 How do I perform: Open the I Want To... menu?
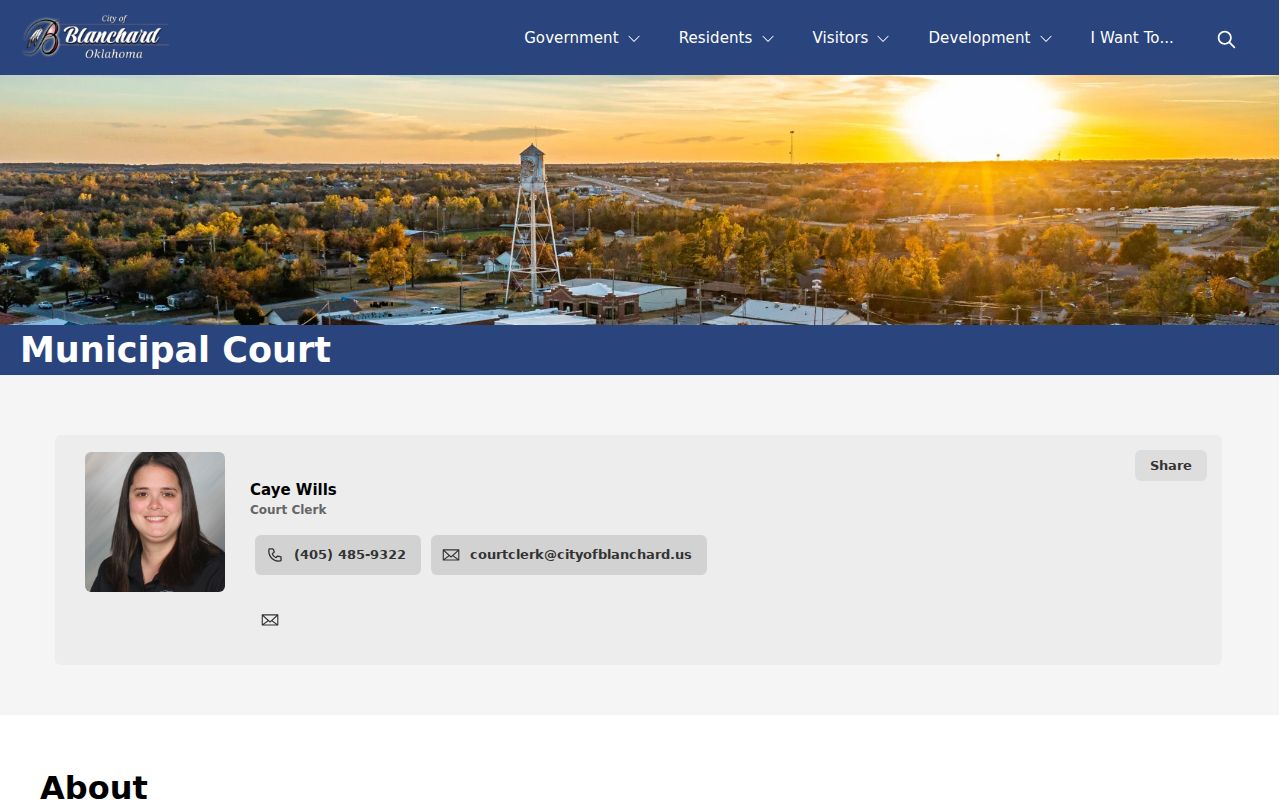[1132, 38]
